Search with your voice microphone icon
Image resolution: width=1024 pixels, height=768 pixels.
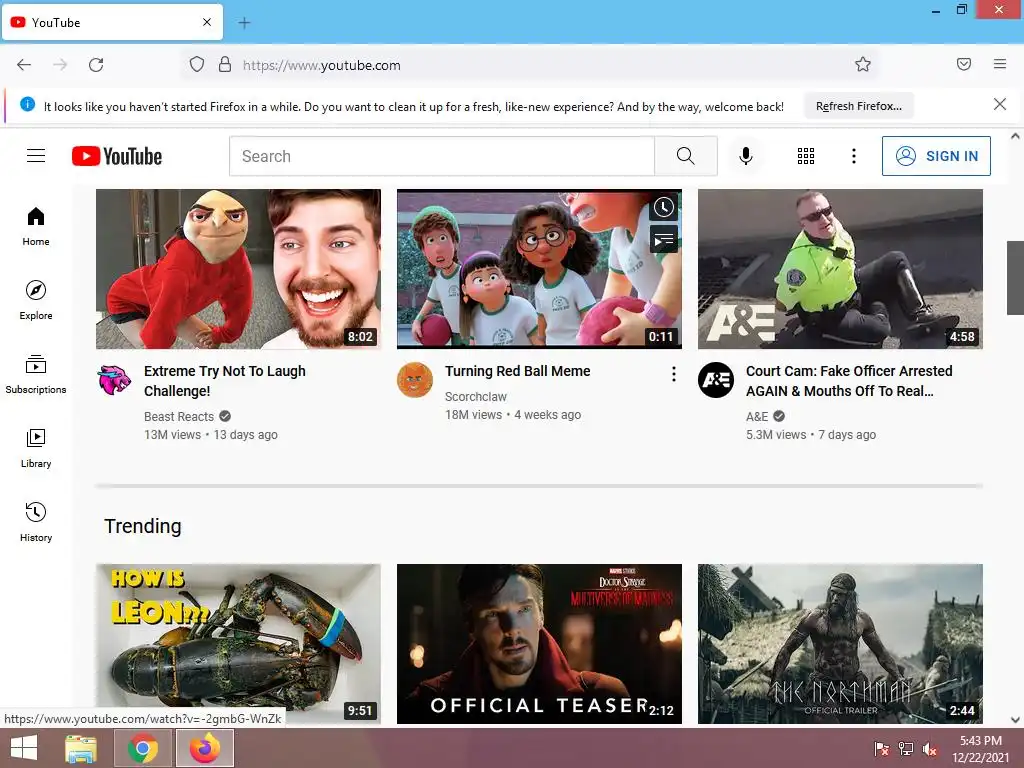coord(746,156)
